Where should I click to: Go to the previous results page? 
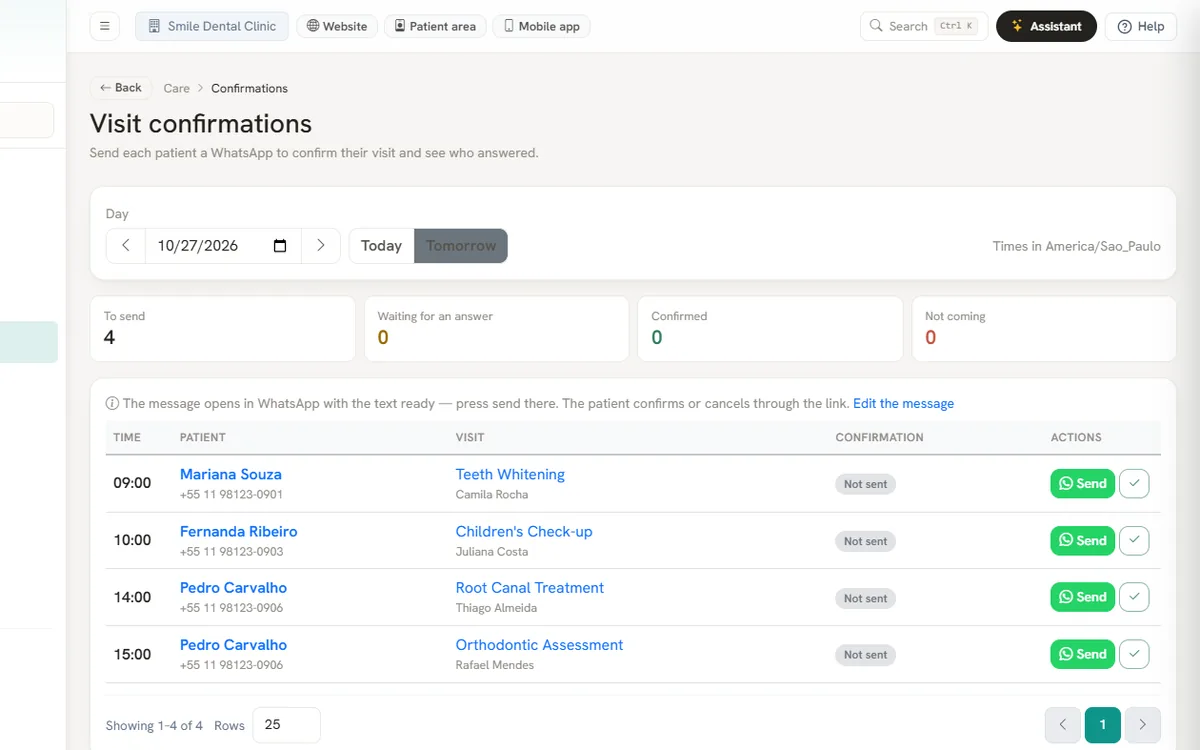[1063, 725]
